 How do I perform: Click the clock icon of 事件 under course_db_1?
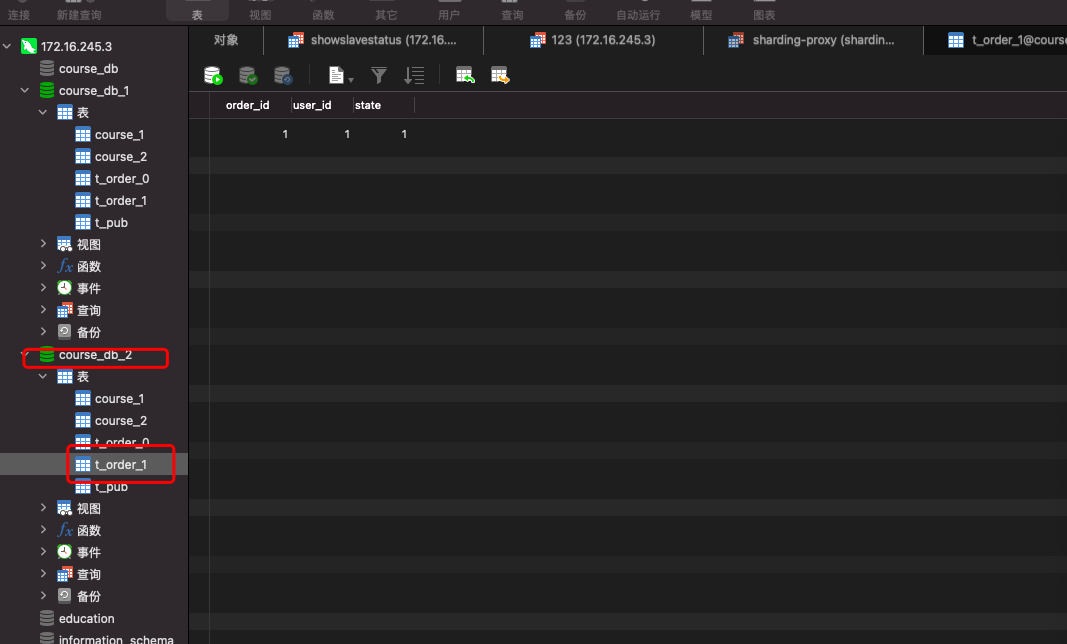pyautogui.click(x=64, y=288)
